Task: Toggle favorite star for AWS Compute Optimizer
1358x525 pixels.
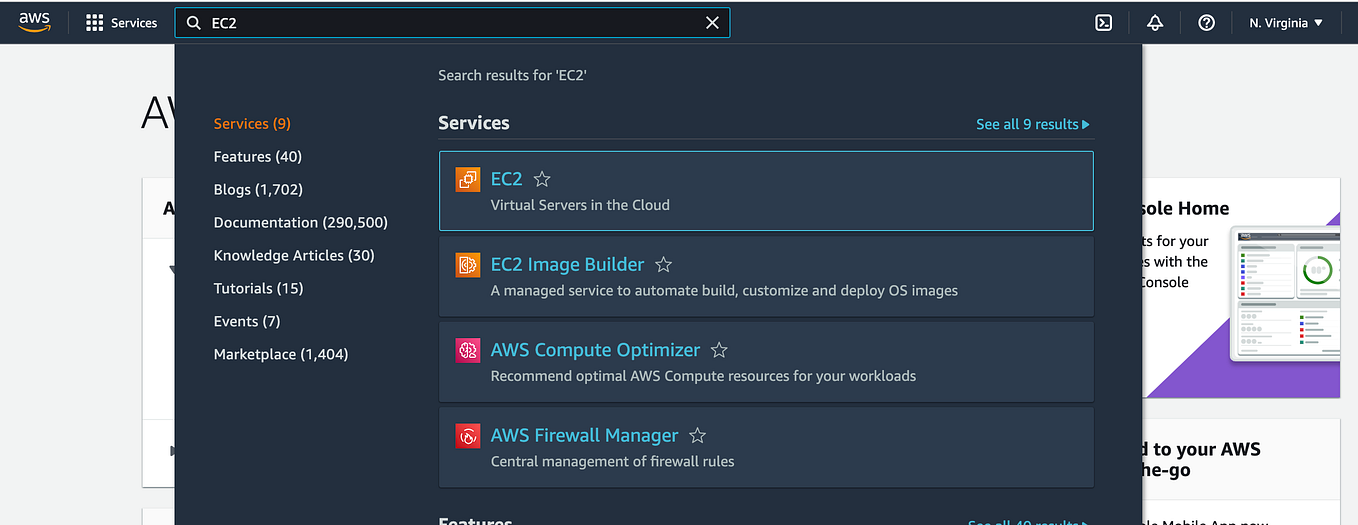Action: click(719, 350)
